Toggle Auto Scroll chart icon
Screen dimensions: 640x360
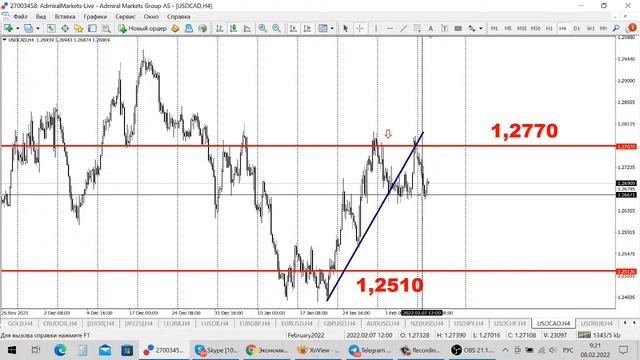point(293,28)
